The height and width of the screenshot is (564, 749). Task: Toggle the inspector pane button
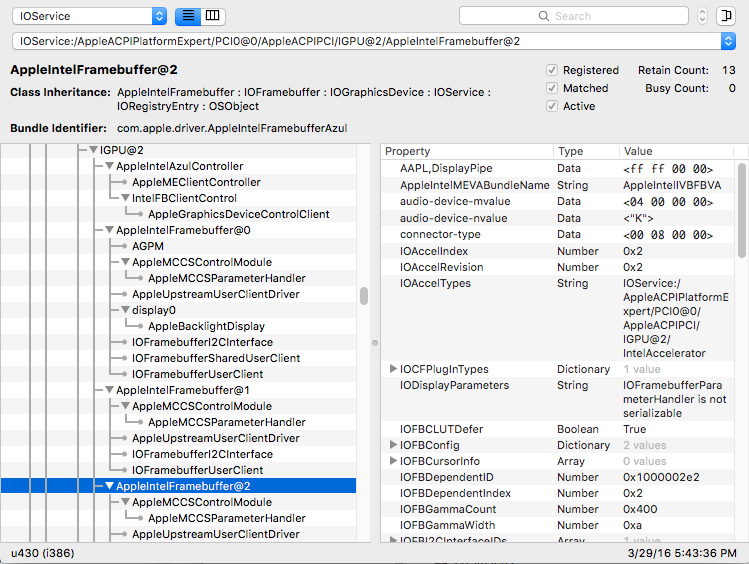click(726, 16)
